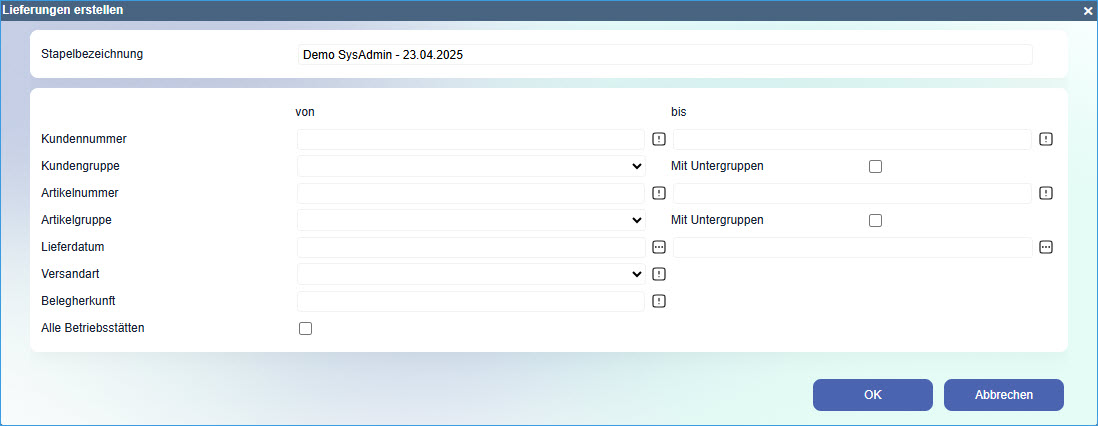This screenshot has height=426, width=1098.
Task: Enable Mit Untergruppen for Artikelgruppe
Action: tap(875, 221)
